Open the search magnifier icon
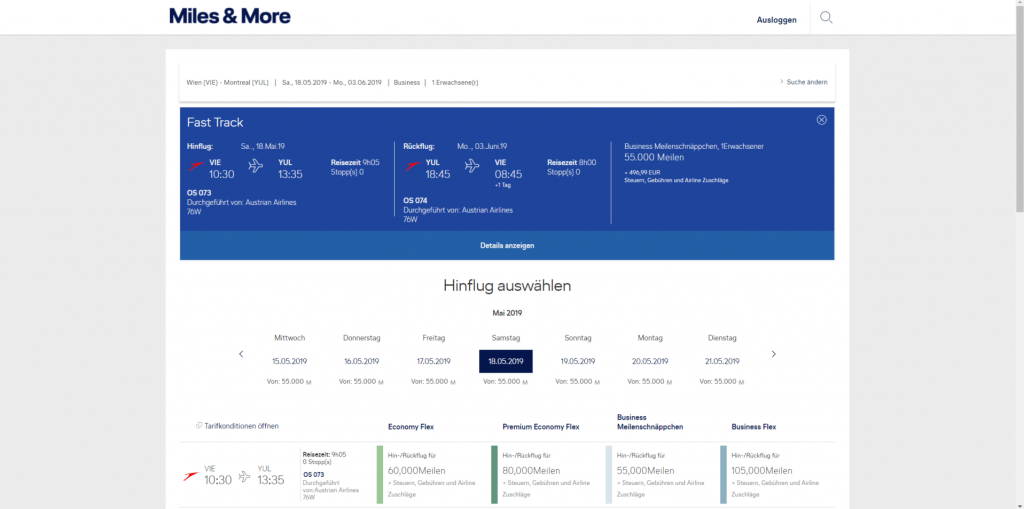 click(x=826, y=18)
